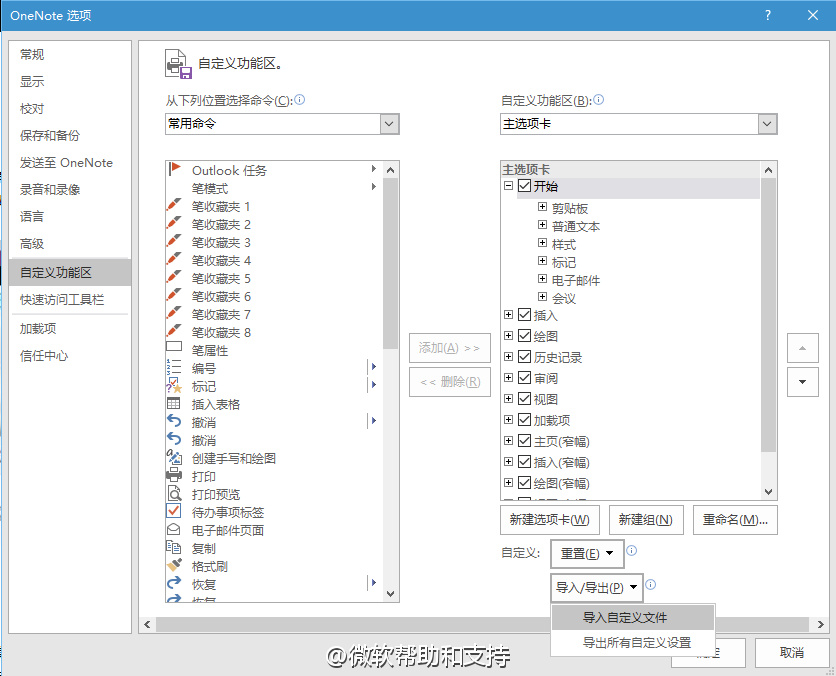
Task: Click the 笔收藏夹 1 pen icon
Action: pyautogui.click(x=174, y=205)
